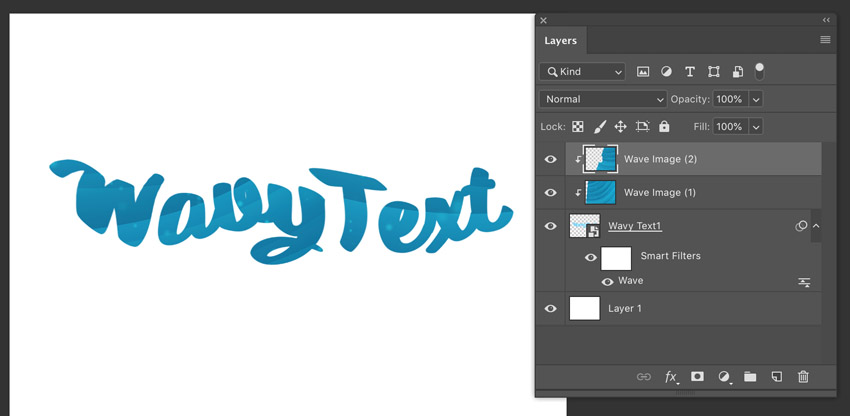Open the Normal blend mode dropdown
Image resolution: width=850 pixels, height=416 pixels.
[603, 99]
